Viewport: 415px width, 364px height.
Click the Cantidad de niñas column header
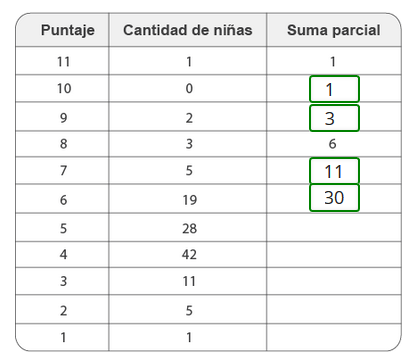[x=188, y=30]
